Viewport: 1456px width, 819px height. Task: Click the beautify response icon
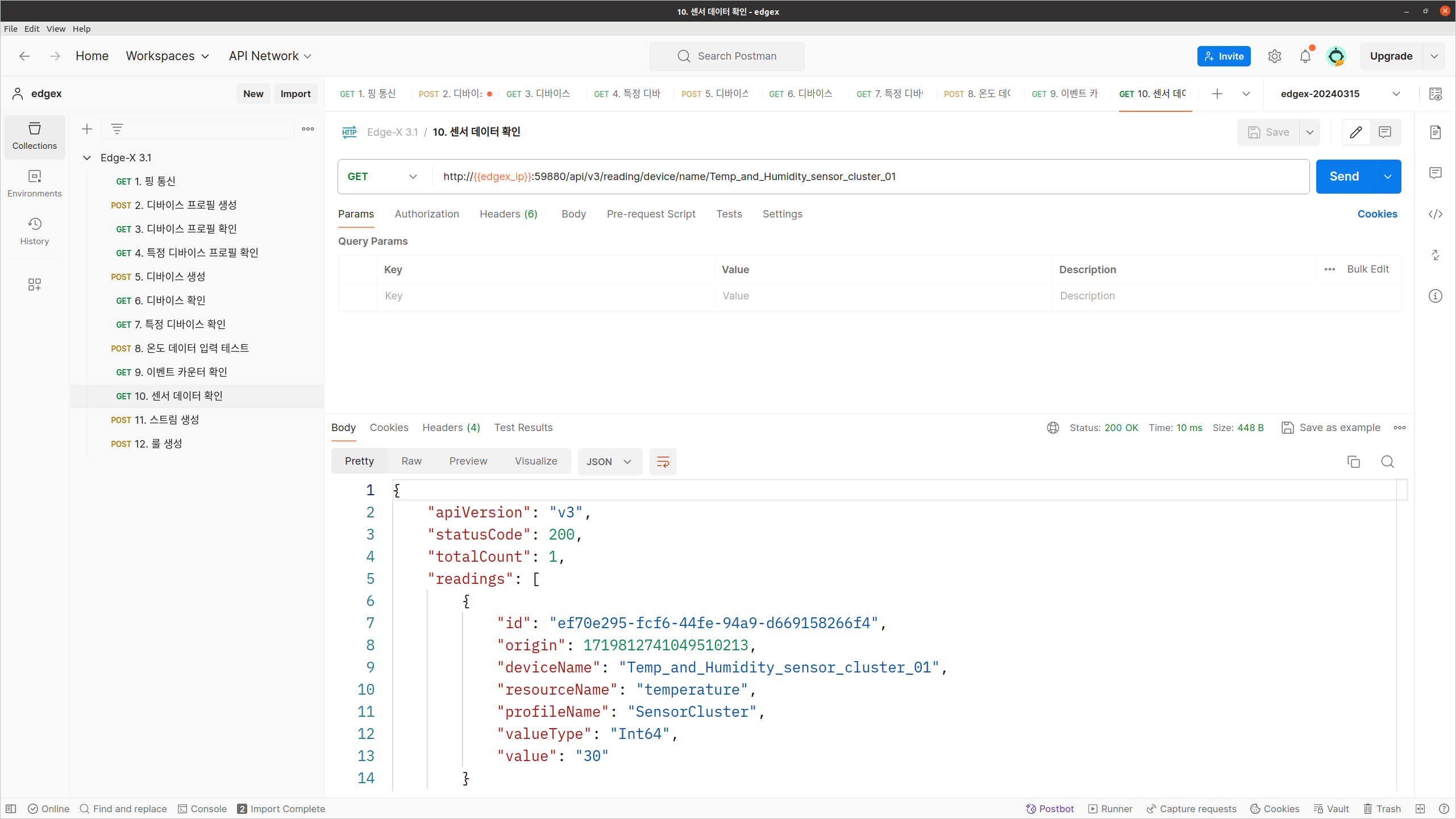662,461
